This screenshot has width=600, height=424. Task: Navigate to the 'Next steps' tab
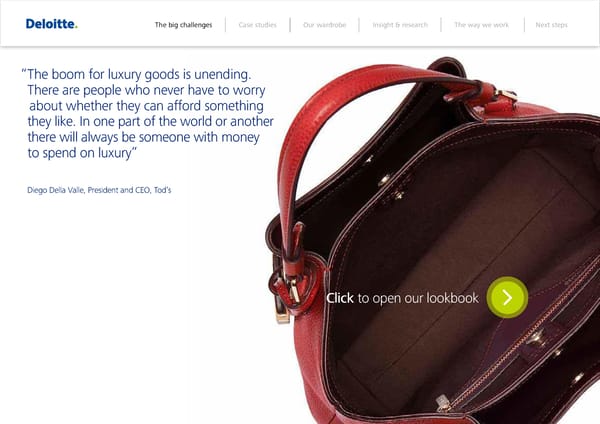click(551, 25)
